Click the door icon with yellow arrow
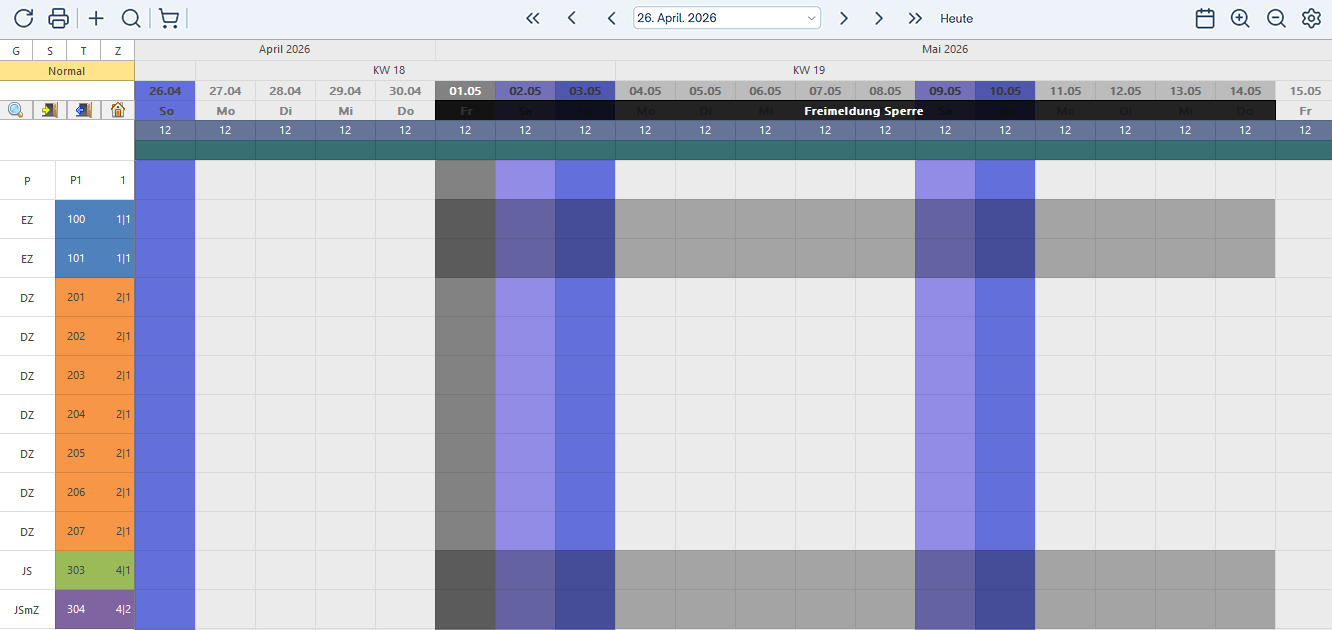 (x=50, y=110)
